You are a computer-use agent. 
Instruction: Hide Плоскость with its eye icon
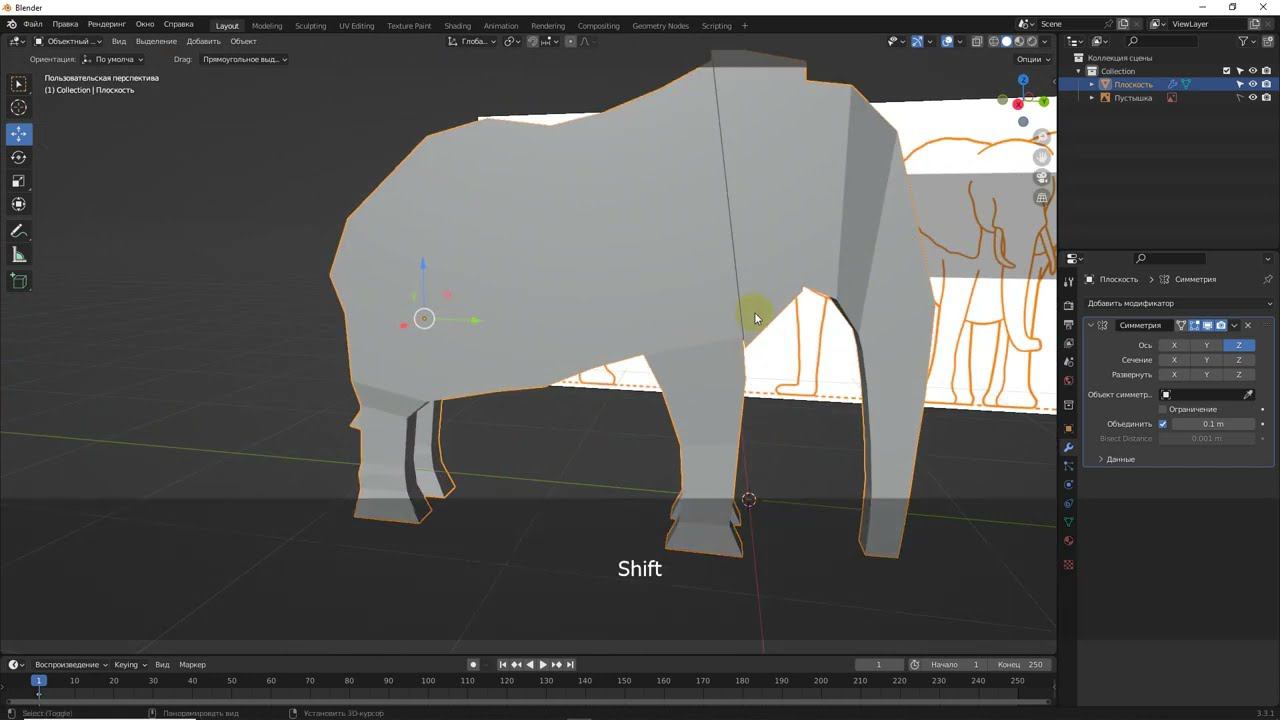(x=1253, y=85)
